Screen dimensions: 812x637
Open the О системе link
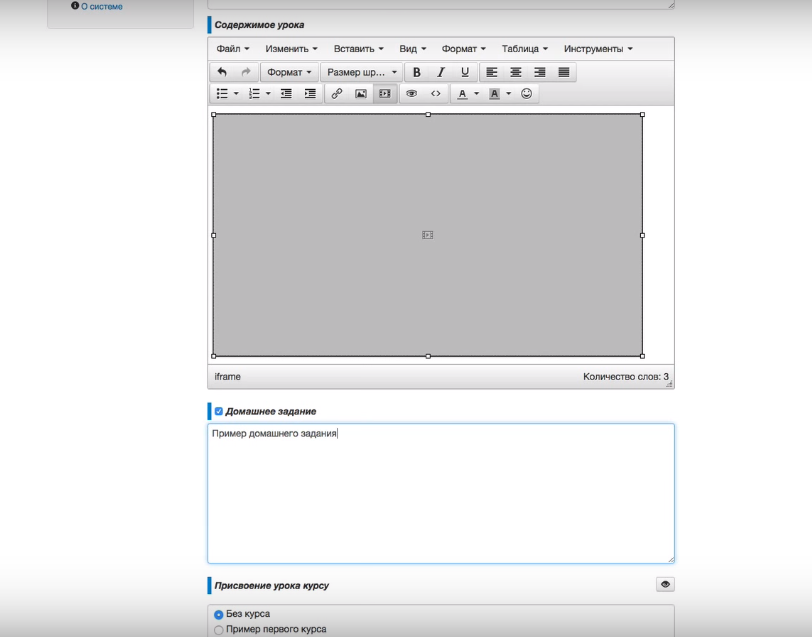tap(102, 6)
